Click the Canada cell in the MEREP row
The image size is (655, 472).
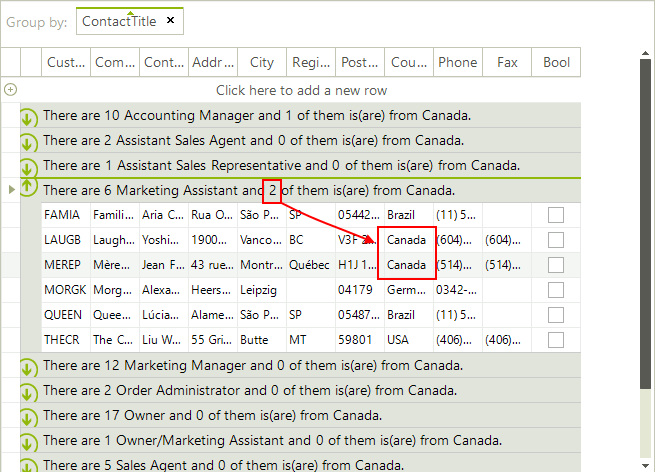409,265
